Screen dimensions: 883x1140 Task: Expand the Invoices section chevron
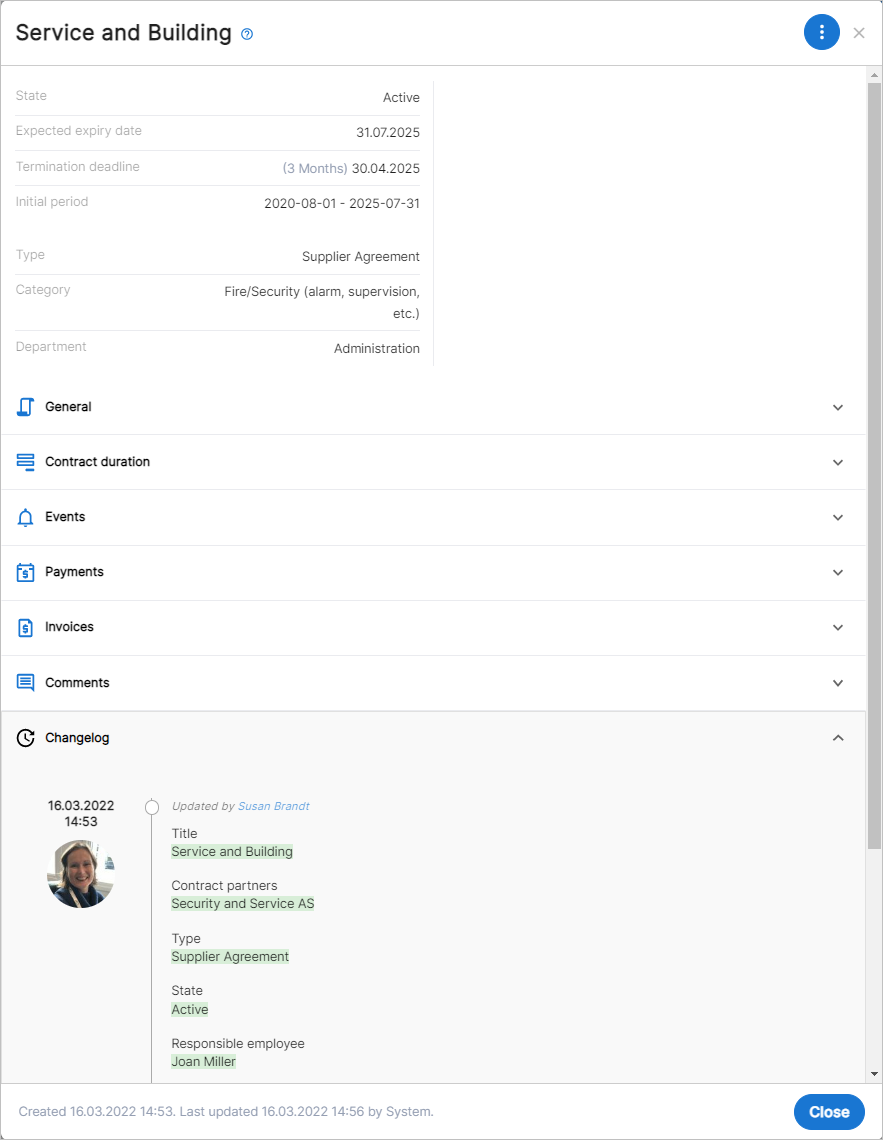coord(838,627)
